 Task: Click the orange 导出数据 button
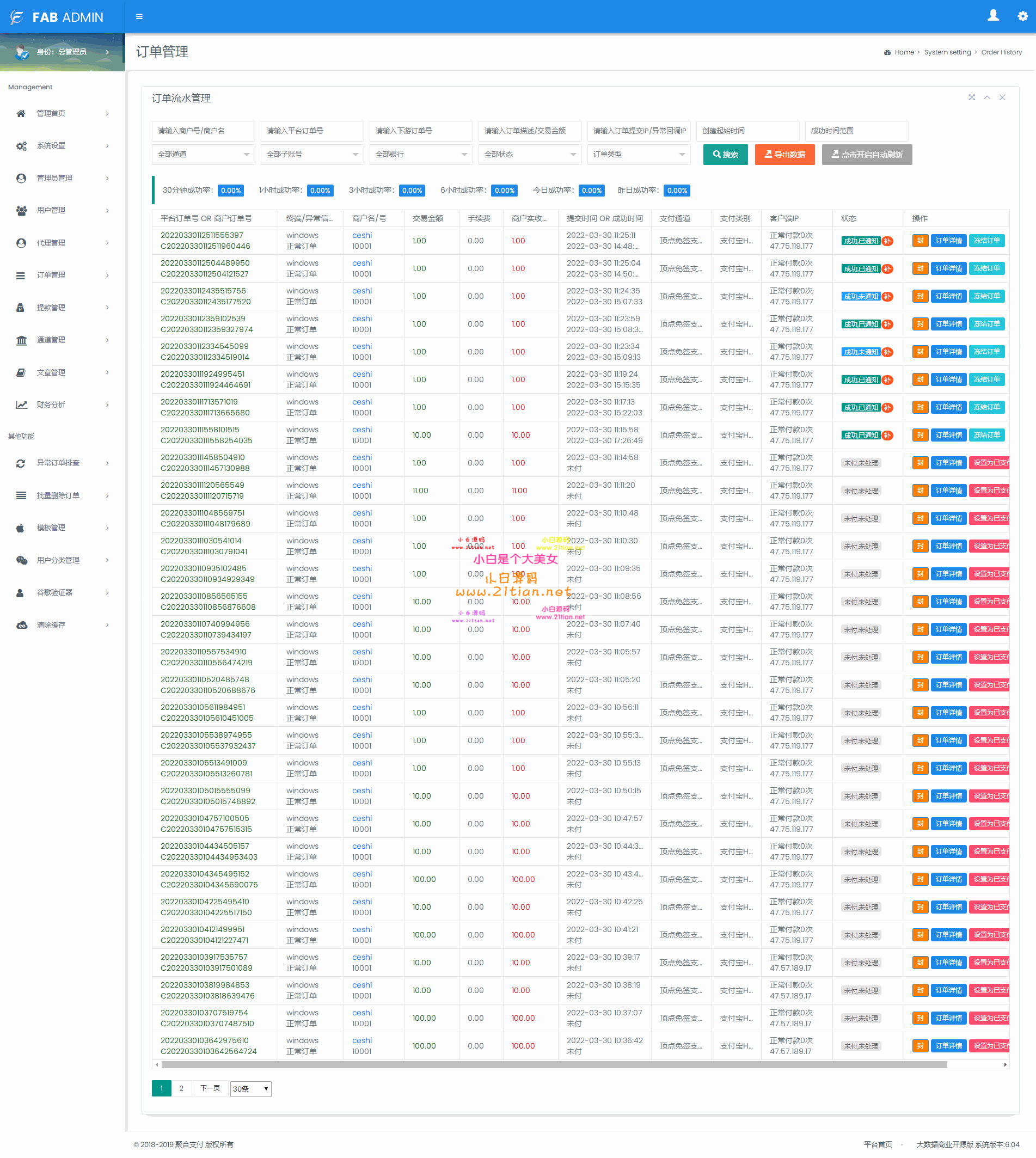(x=784, y=154)
